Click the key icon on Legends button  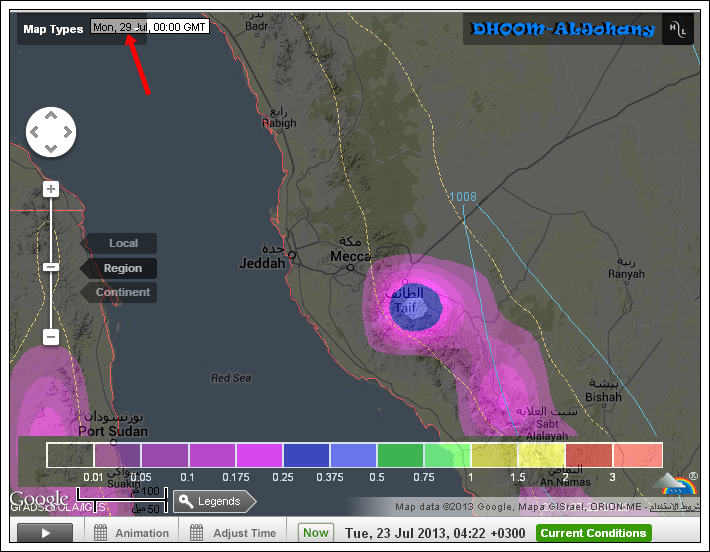185,501
